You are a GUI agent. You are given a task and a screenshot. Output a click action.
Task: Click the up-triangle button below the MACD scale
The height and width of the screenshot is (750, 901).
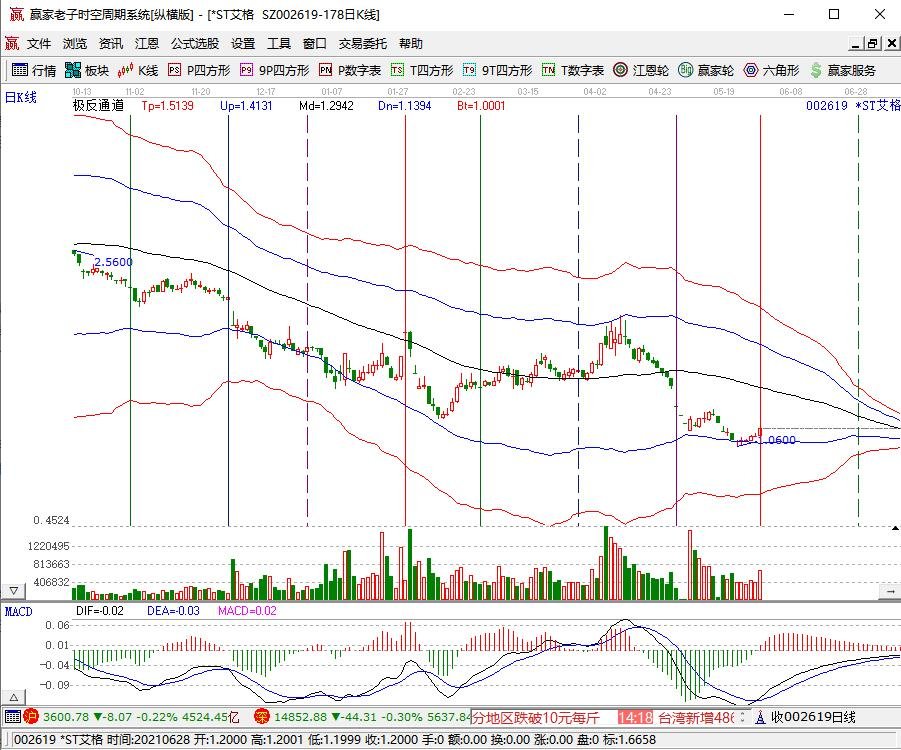[13, 698]
